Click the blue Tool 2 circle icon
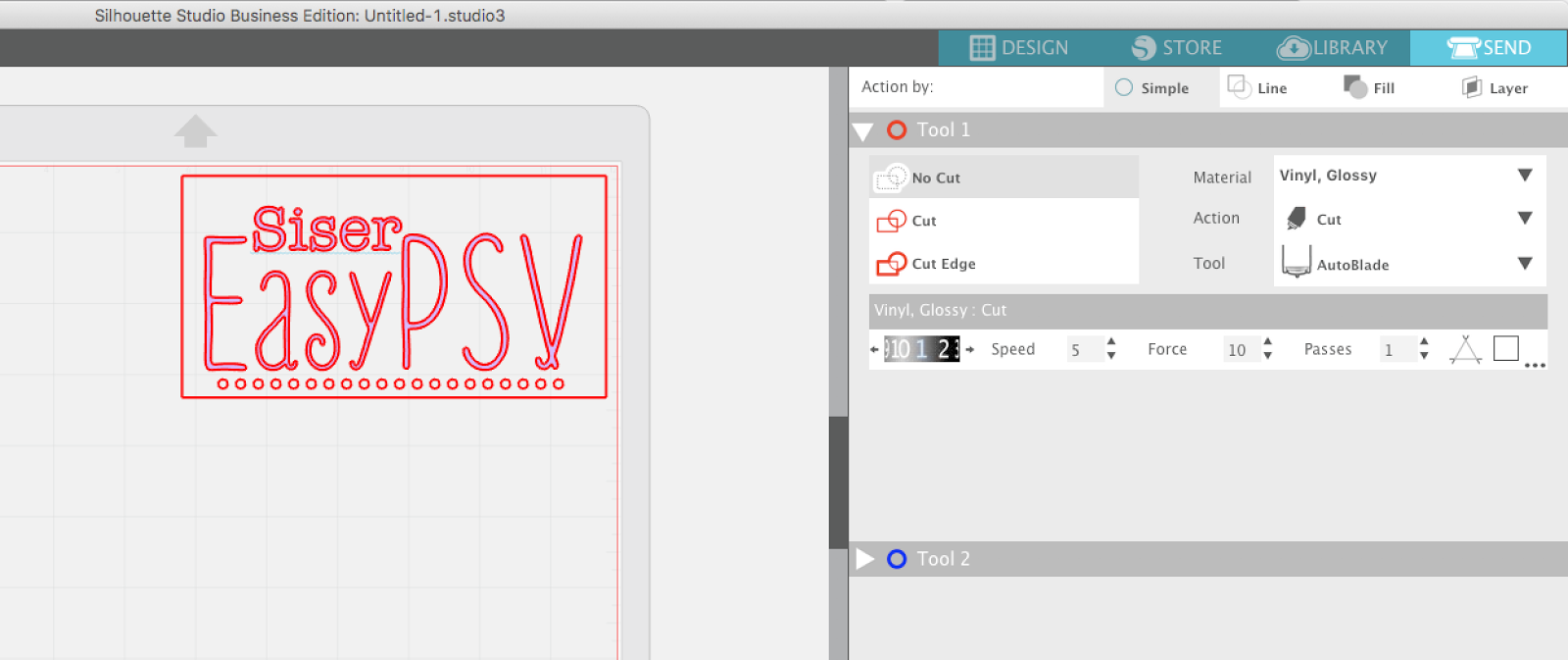Screen dimensions: 1568x660 click(x=897, y=559)
